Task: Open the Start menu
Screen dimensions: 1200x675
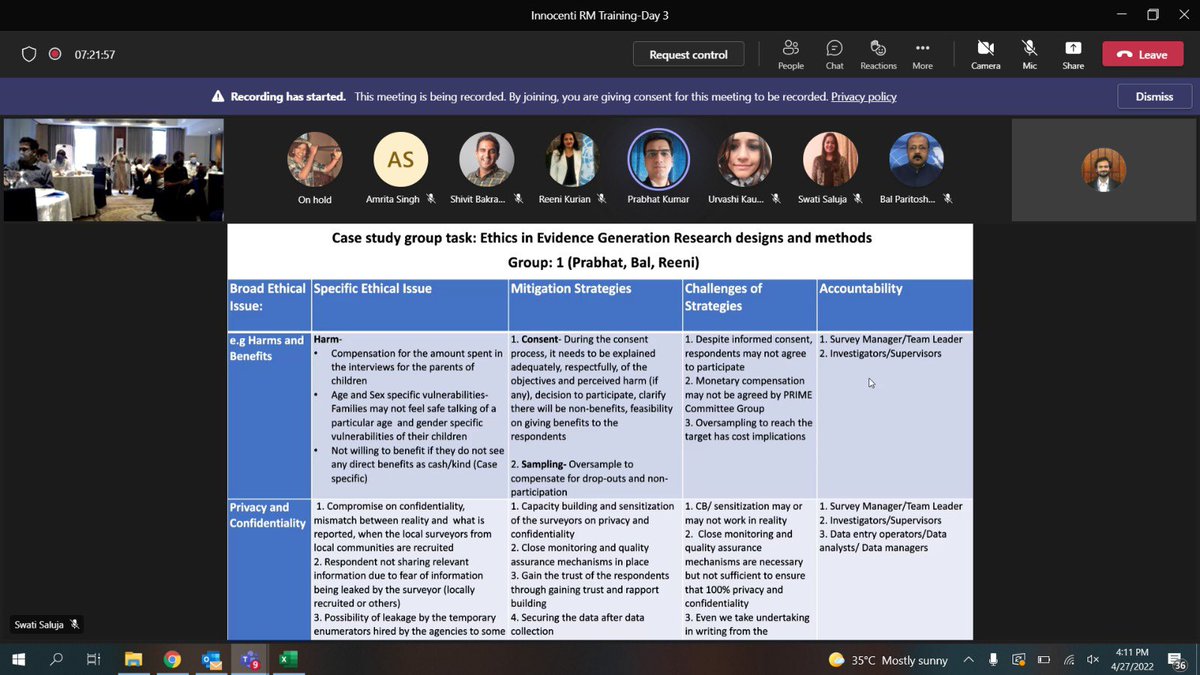Action: pos(19,660)
